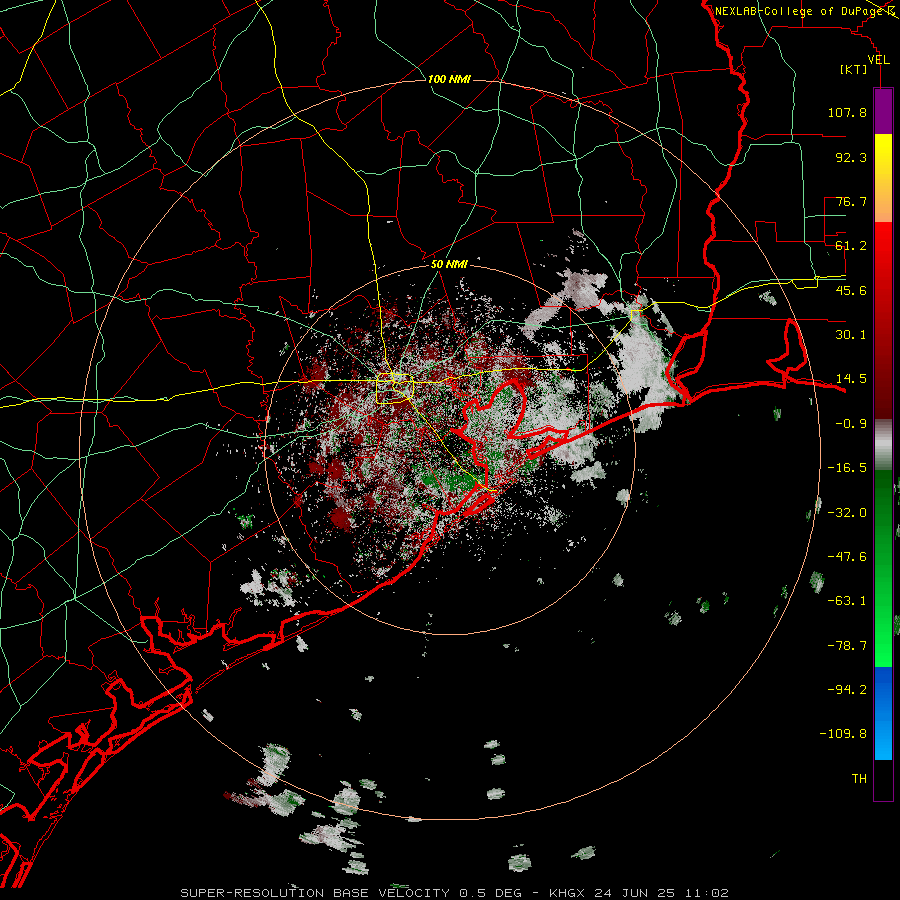Click the TH legend label
The width and height of the screenshot is (900, 900).
coord(859,779)
